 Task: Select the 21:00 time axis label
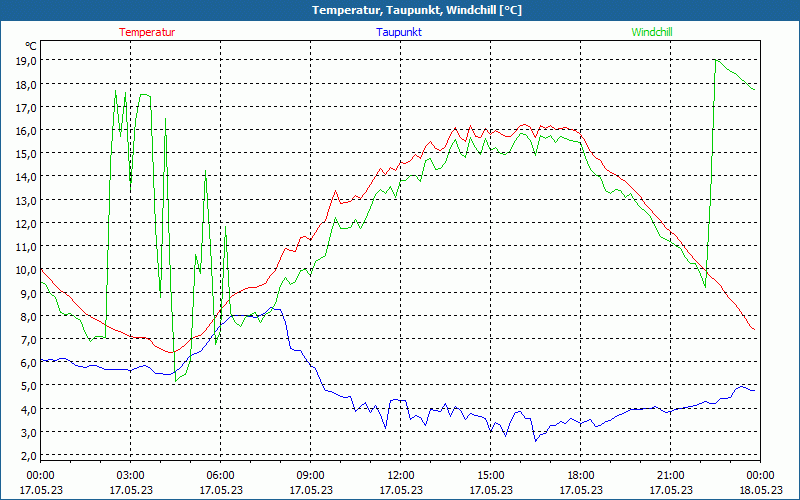point(670,475)
